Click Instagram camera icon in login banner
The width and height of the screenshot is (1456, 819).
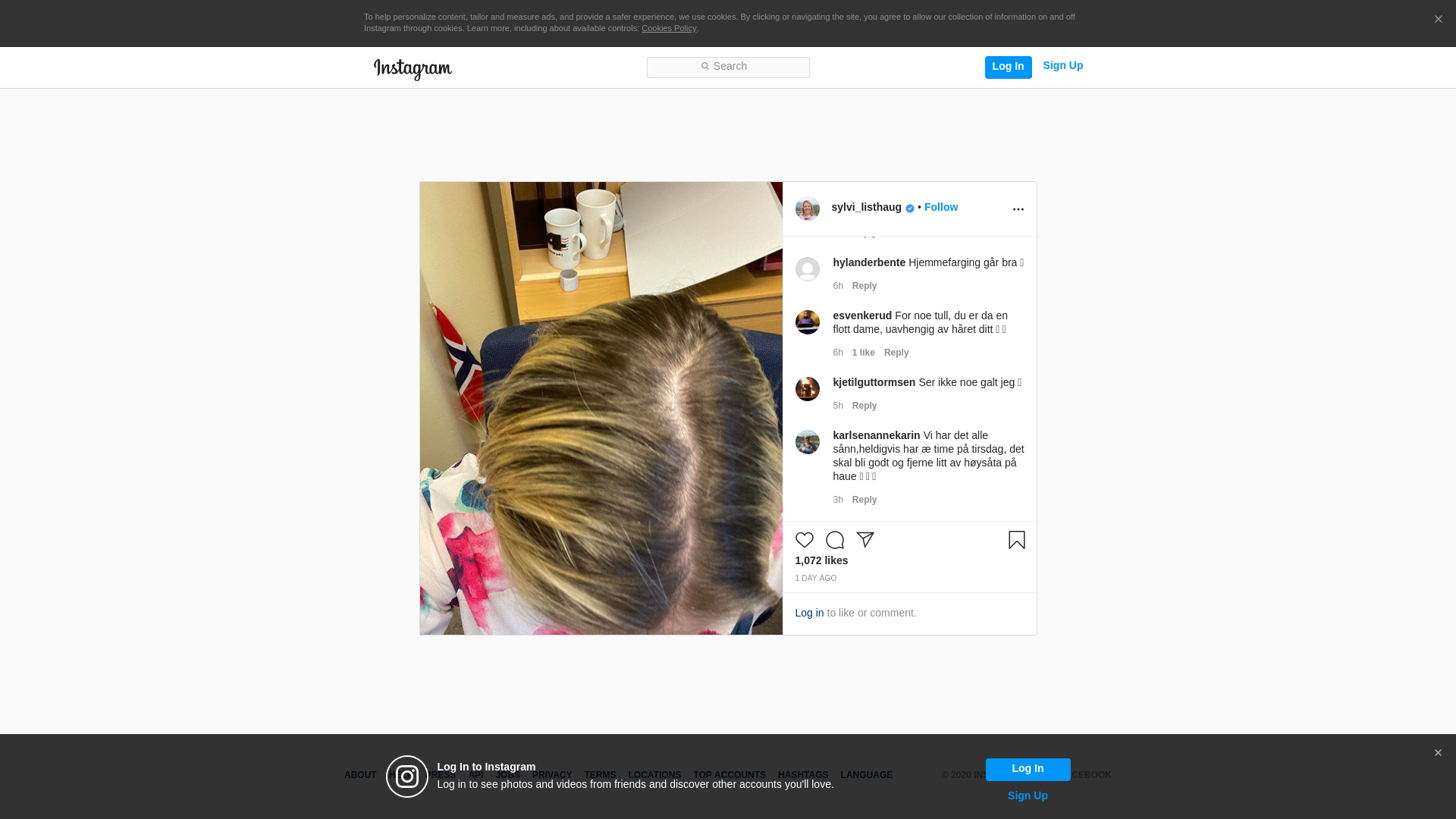pos(407,777)
